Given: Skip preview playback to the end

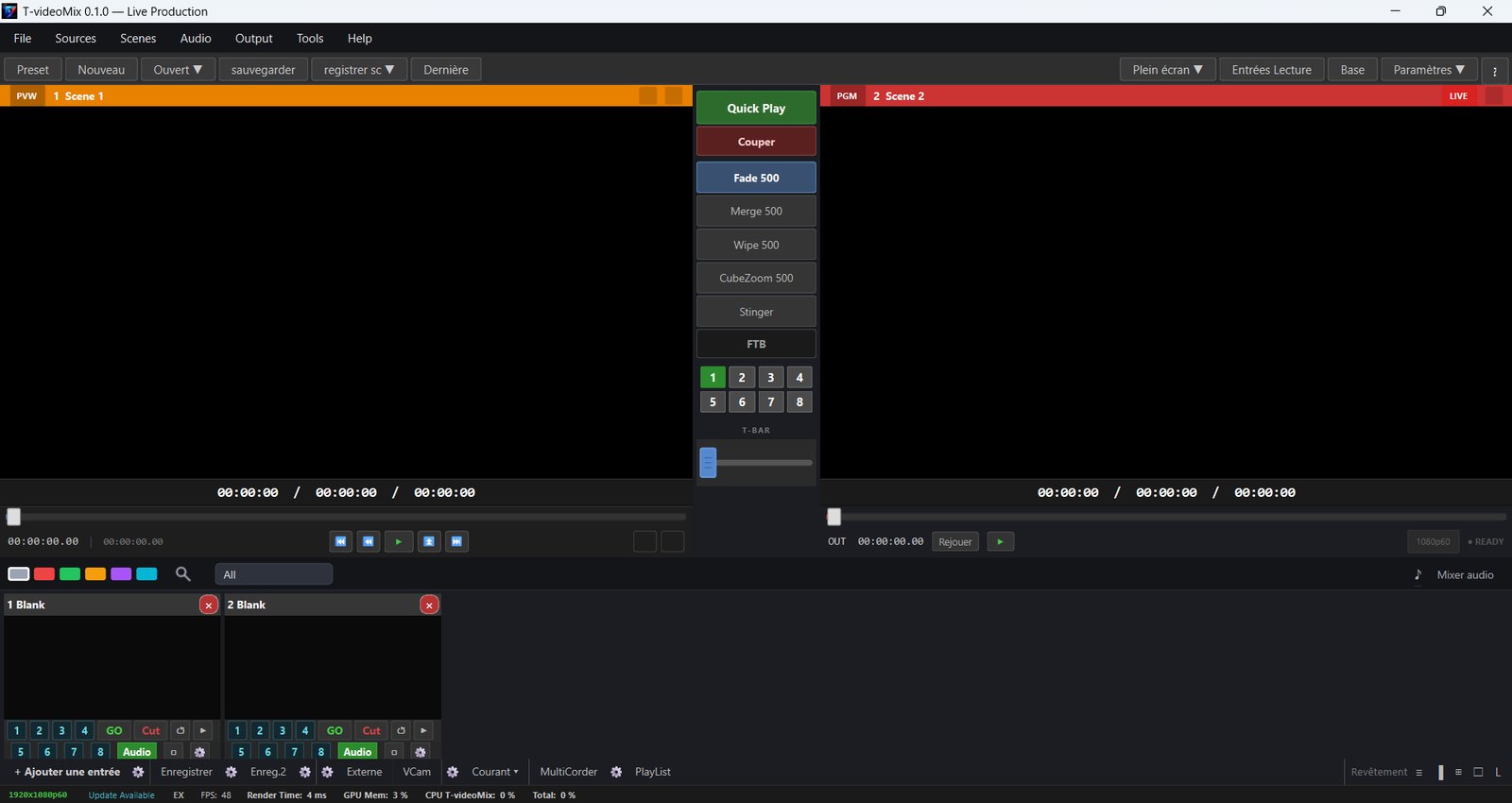Looking at the screenshot, I should (x=456, y=541).
